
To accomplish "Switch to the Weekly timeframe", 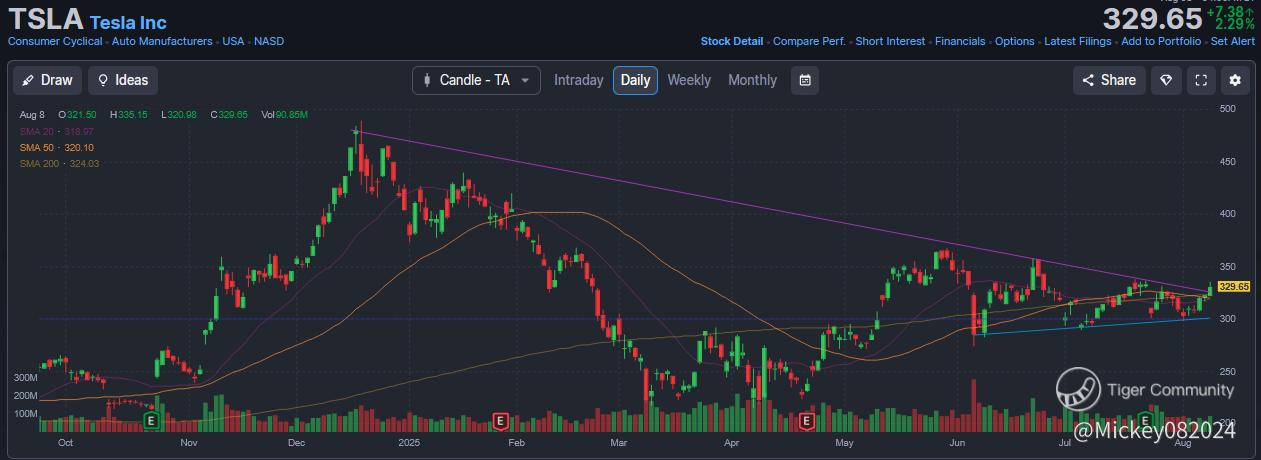I will tap(689, 80).
